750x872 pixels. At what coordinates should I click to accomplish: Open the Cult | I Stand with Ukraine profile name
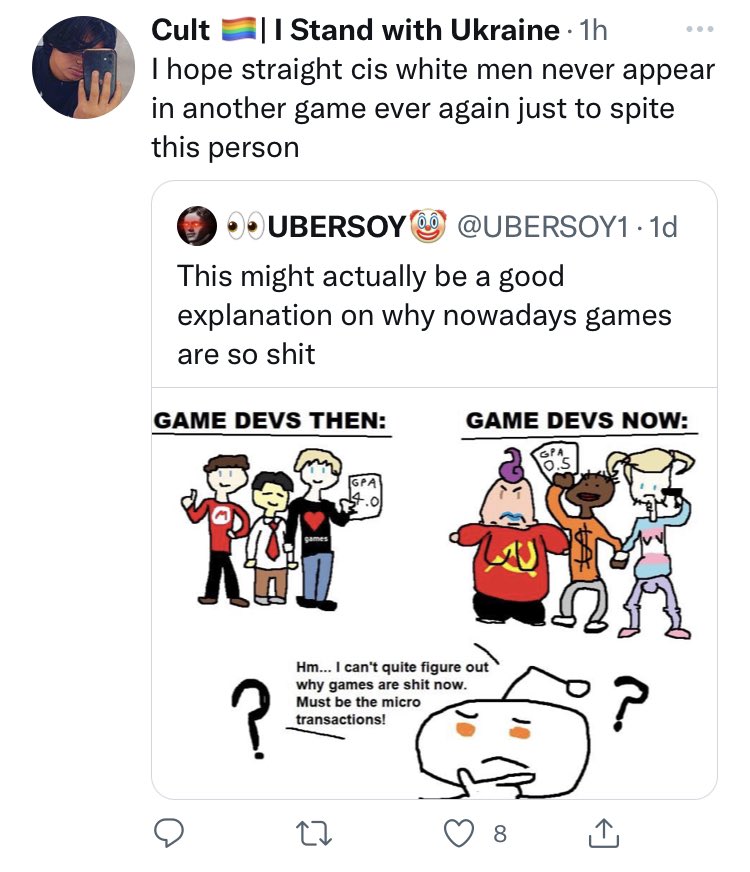click(355, 29)
